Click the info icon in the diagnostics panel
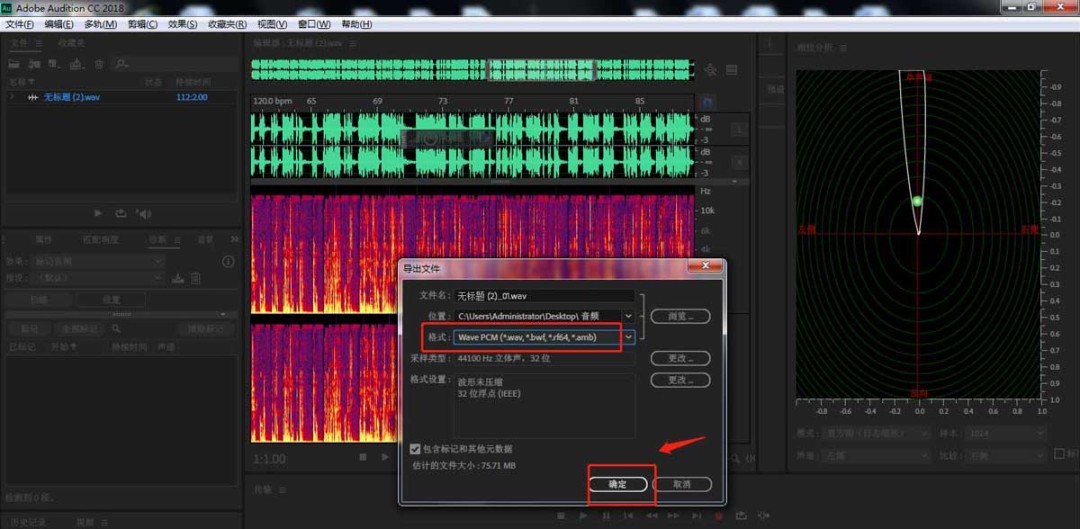The height and width of the screenshot is (529, 1080). 228,261
